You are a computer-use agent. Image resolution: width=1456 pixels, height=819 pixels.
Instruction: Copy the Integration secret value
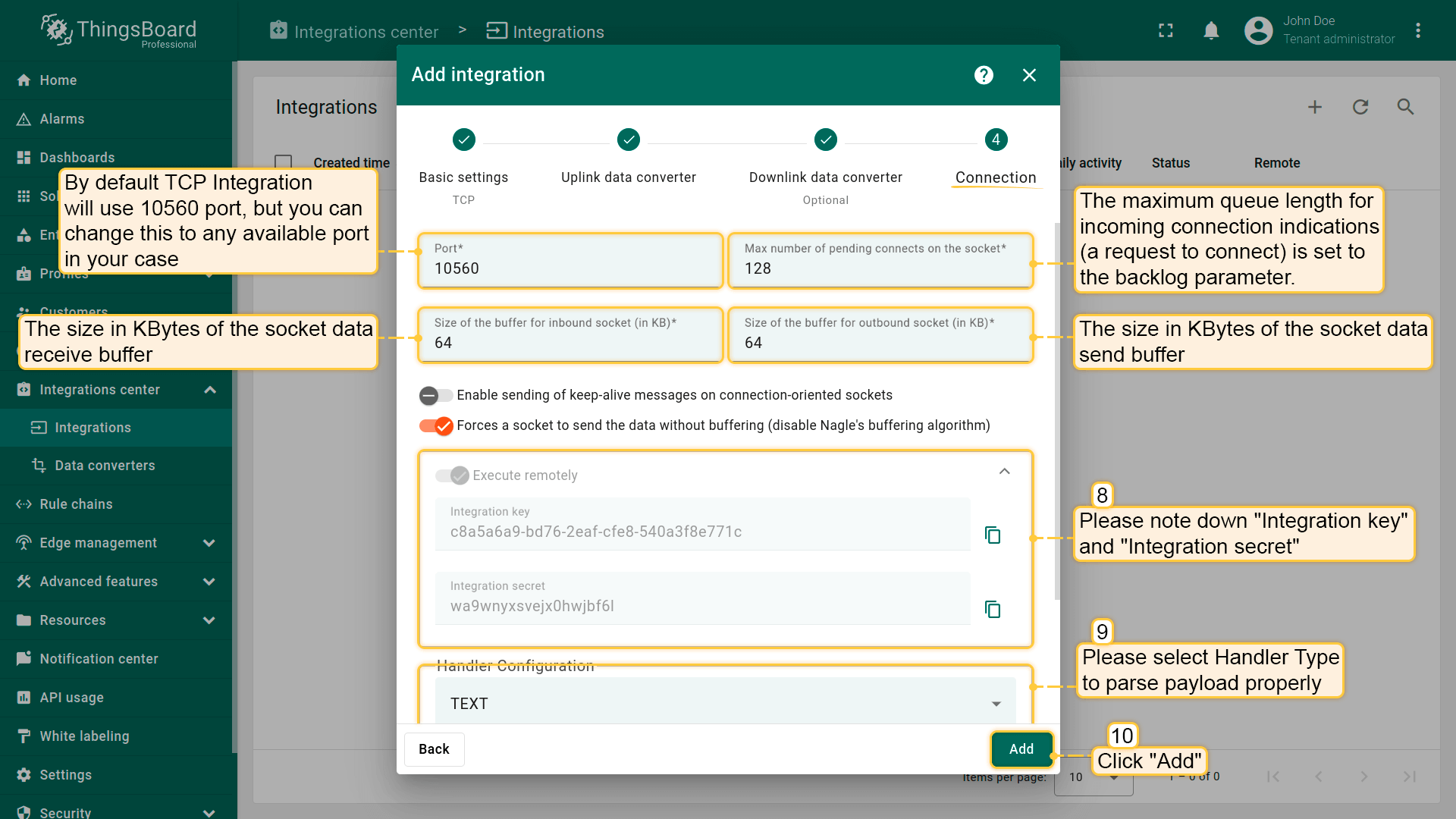(x=993, y=609)
